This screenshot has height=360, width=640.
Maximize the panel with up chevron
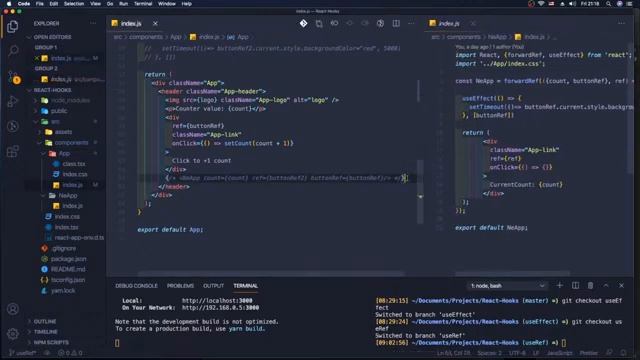(606, 285)
